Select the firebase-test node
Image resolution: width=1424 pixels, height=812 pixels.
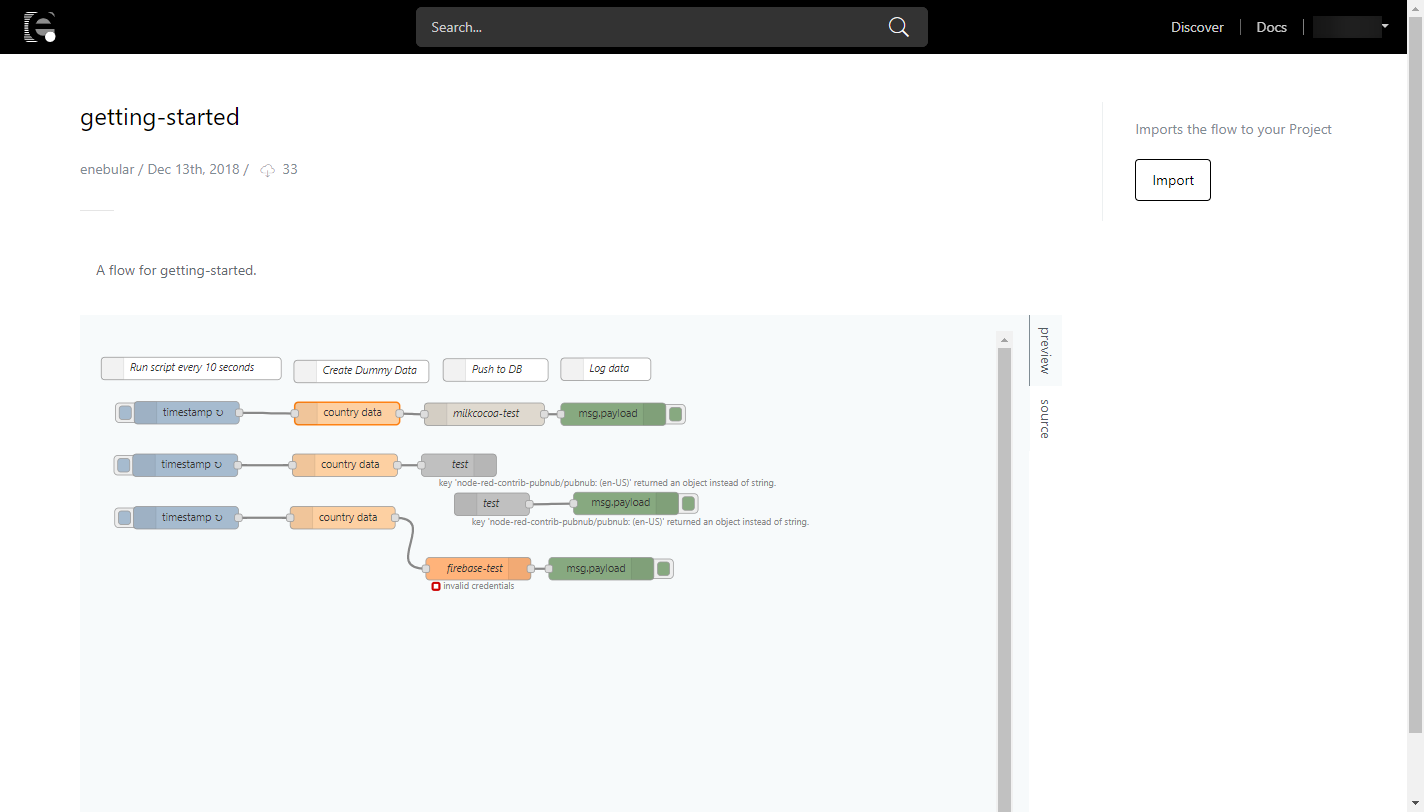(477, 568)
